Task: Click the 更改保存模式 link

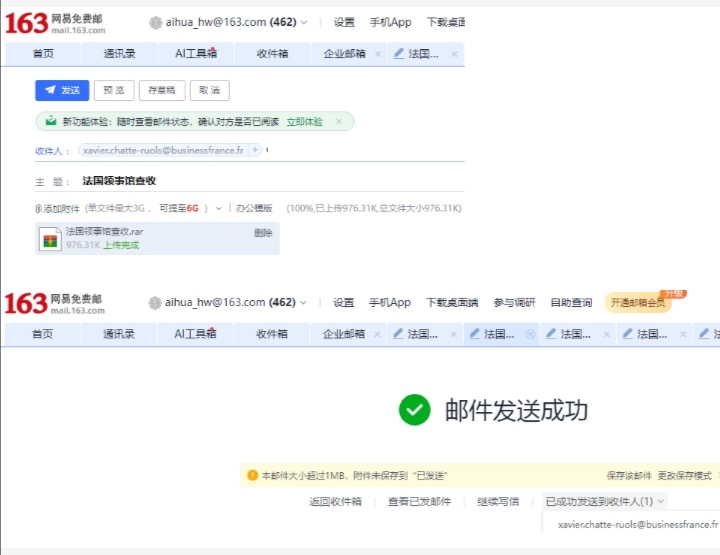Action: tap(685, 476)
